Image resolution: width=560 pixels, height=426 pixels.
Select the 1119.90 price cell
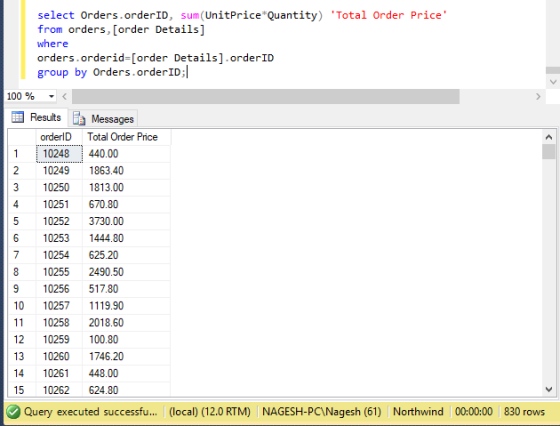click(x=126, y=306)
